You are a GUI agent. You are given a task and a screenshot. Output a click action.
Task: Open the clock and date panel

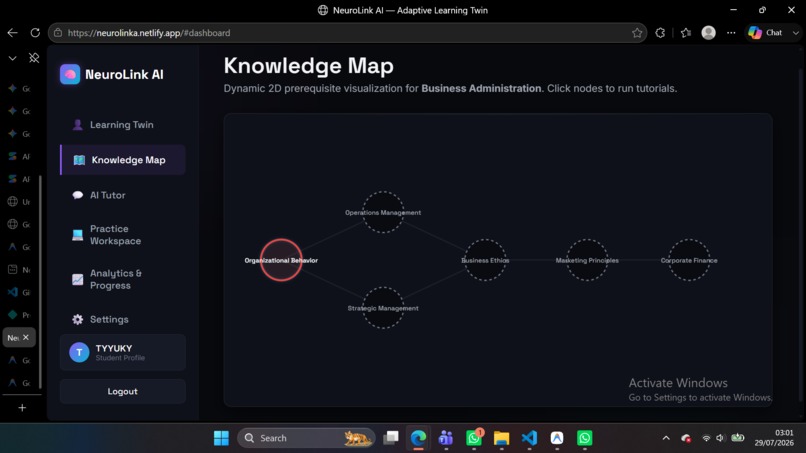pyautogui.click(x=774, y=438)
